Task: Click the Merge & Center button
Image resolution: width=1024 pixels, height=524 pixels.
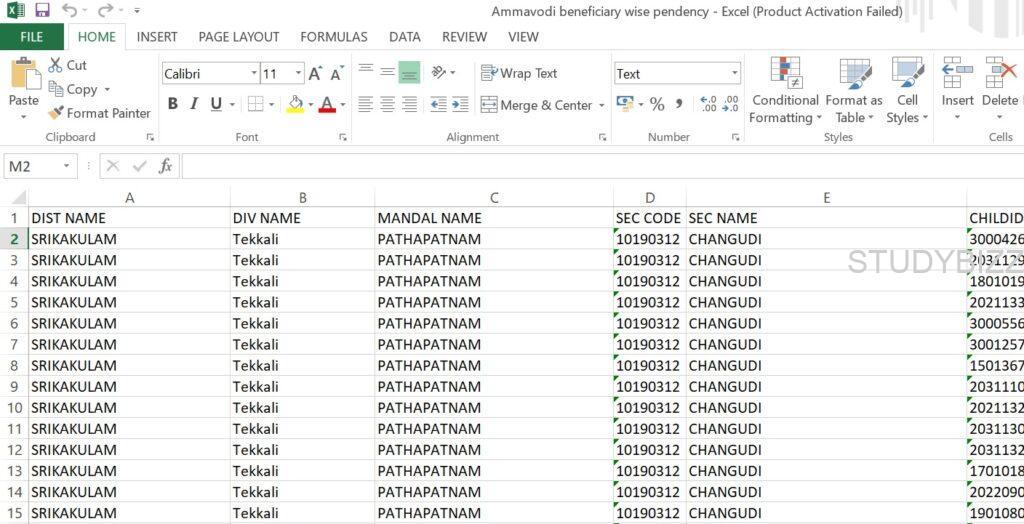Action: (x=537, y=105)
